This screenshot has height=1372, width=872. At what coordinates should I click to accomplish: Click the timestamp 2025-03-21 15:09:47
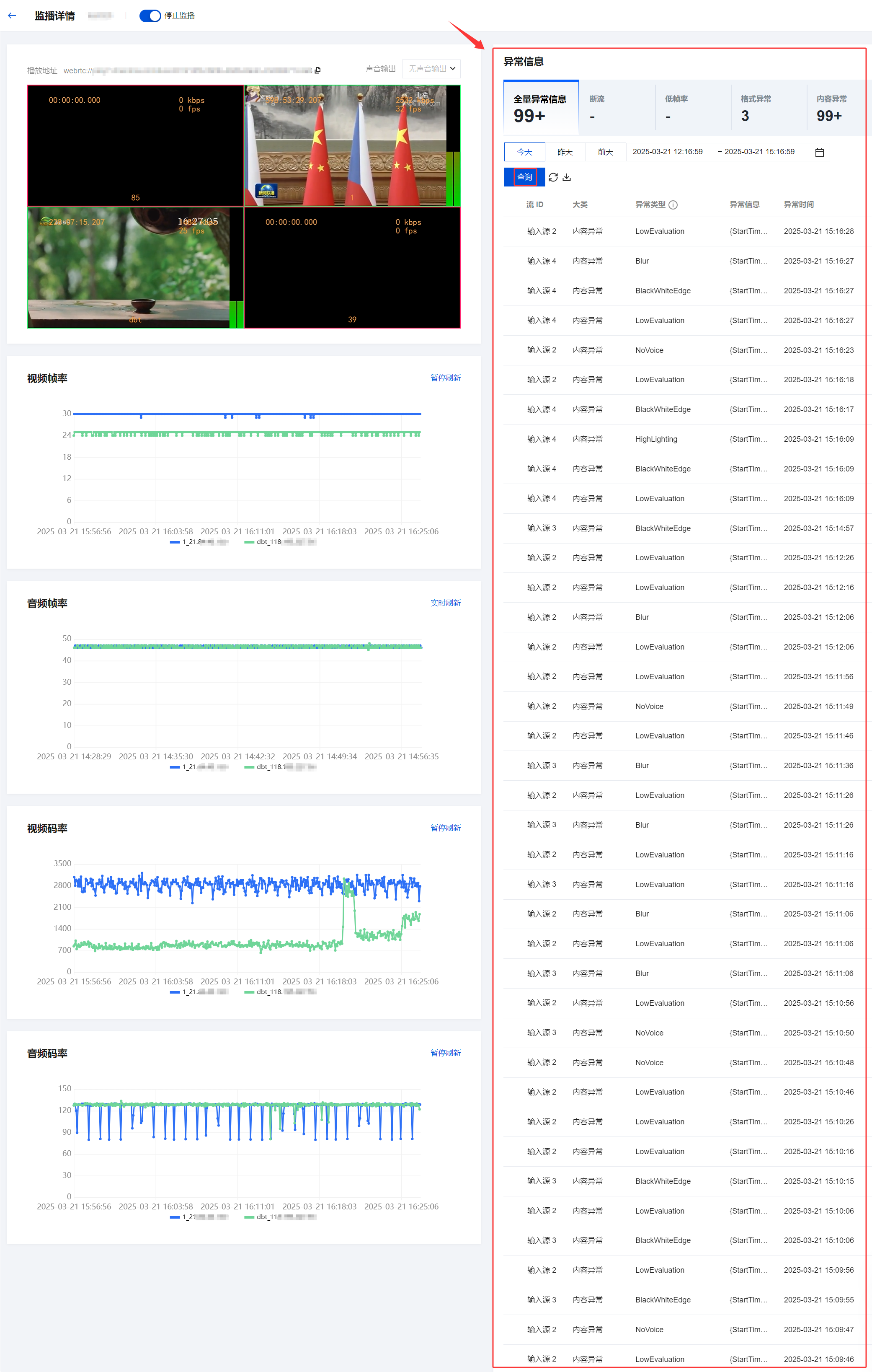point(818,1330)
